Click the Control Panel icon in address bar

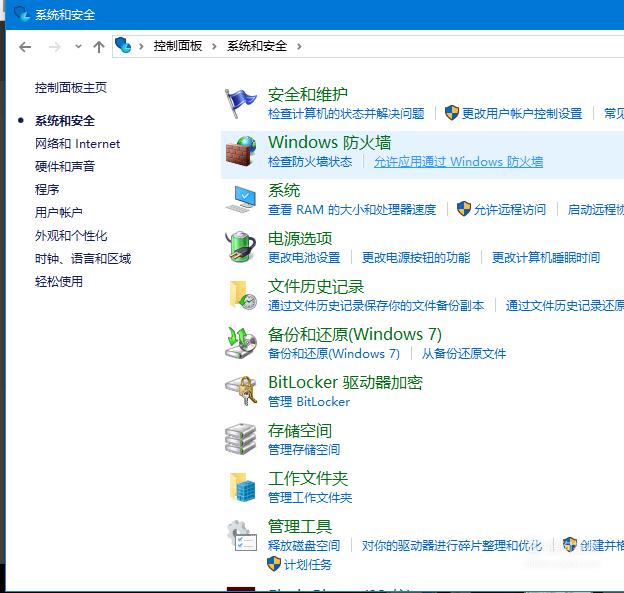pyautogui.click(x=123, y=45)
